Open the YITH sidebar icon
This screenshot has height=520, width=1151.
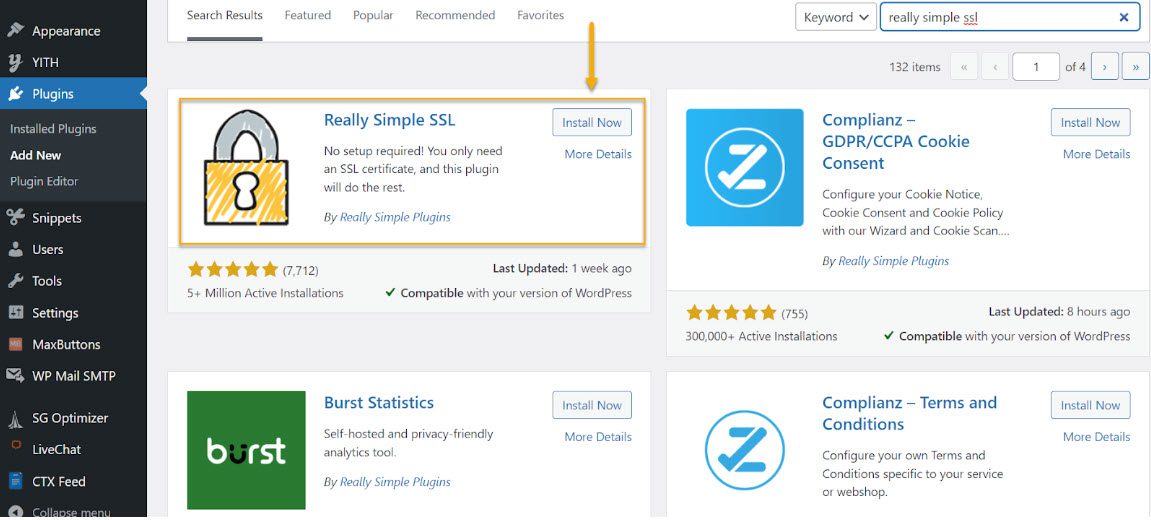point(15,62)
